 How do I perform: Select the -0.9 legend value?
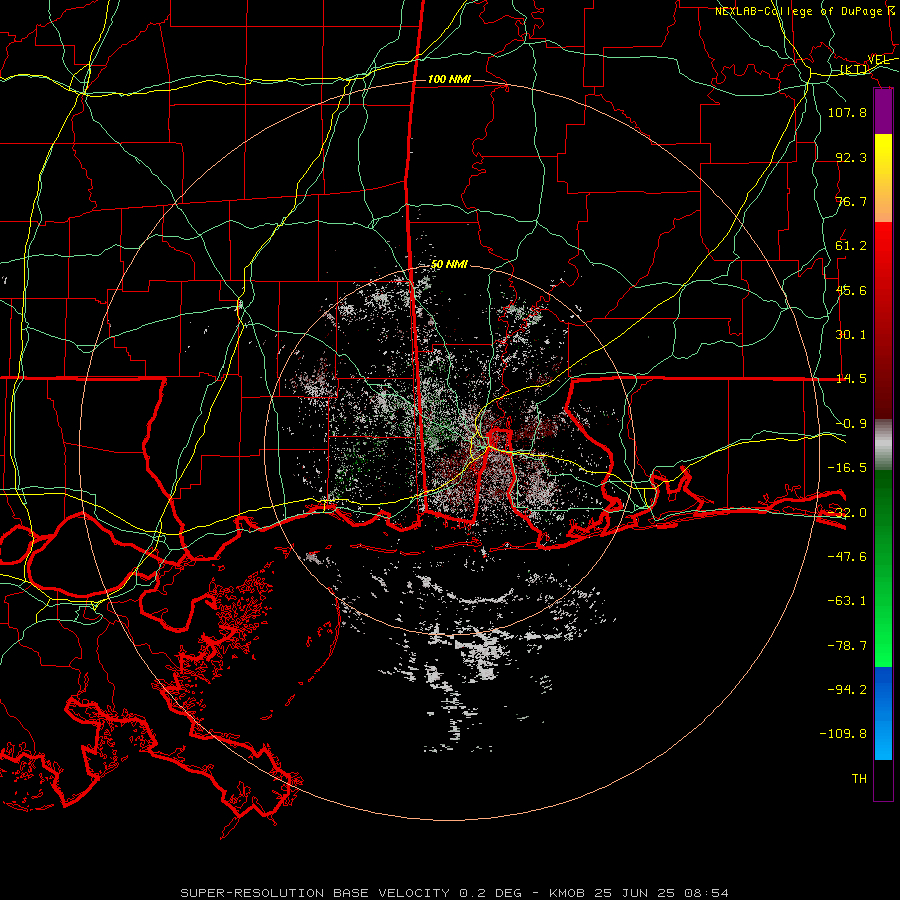coord(851,424)
